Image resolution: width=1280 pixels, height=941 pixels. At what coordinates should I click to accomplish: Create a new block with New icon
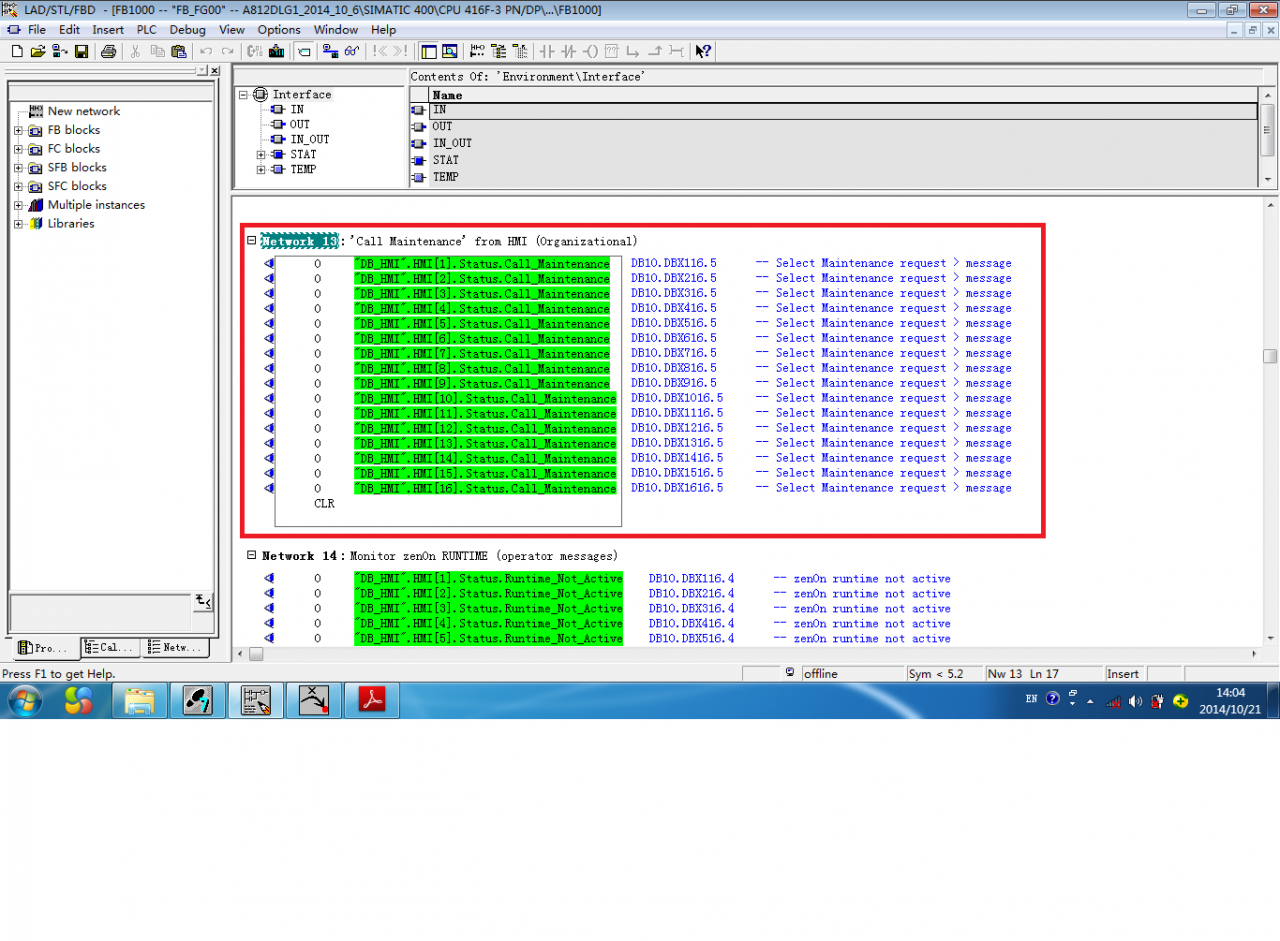click(17, 51)
